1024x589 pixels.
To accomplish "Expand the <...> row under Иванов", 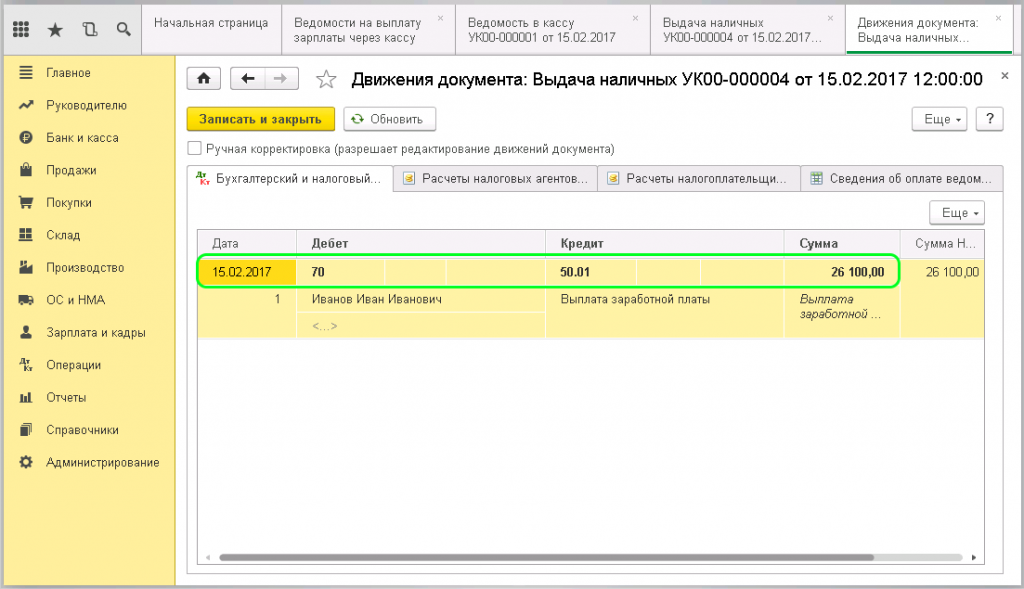I will tap(325, 326).
